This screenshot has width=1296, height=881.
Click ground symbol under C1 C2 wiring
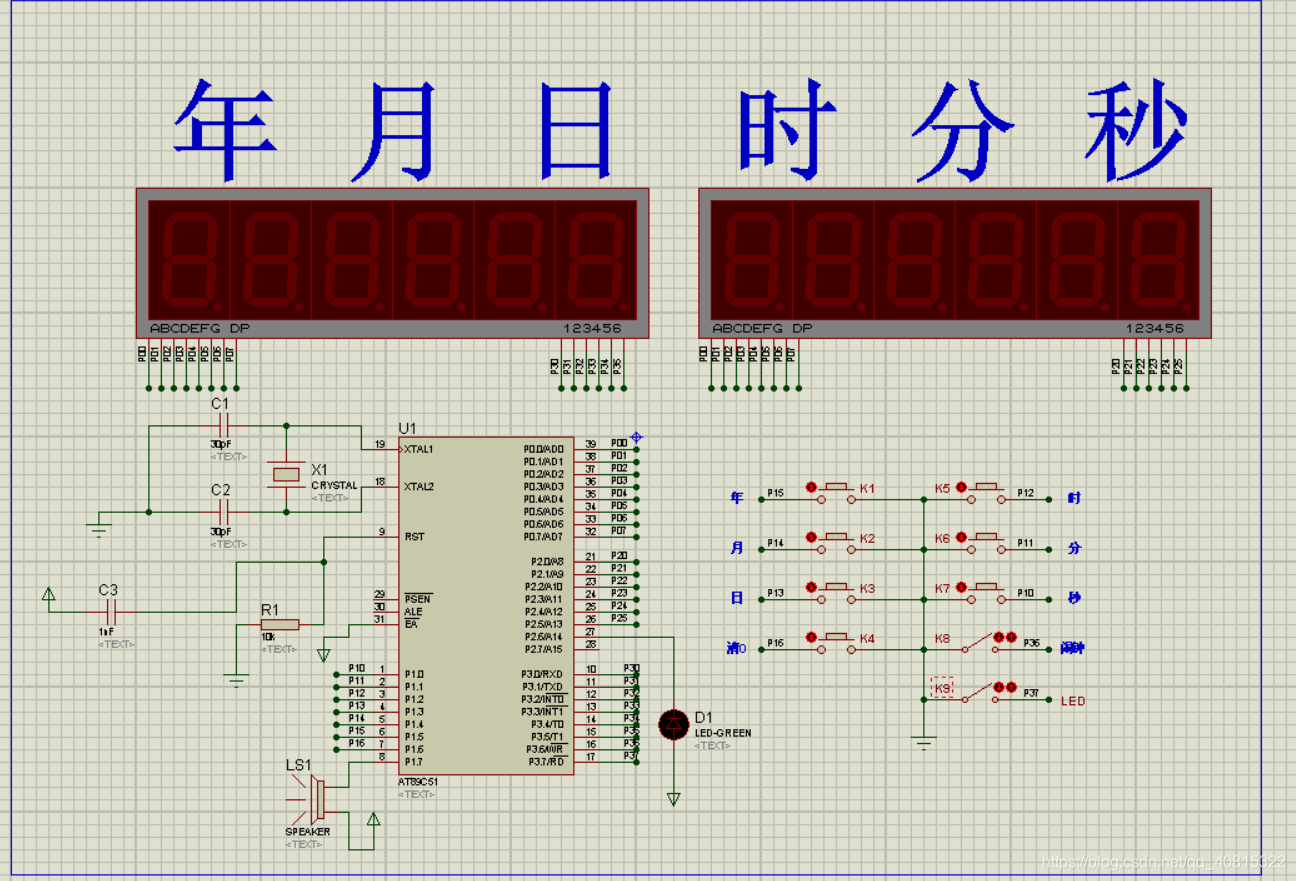click(98, 528)
